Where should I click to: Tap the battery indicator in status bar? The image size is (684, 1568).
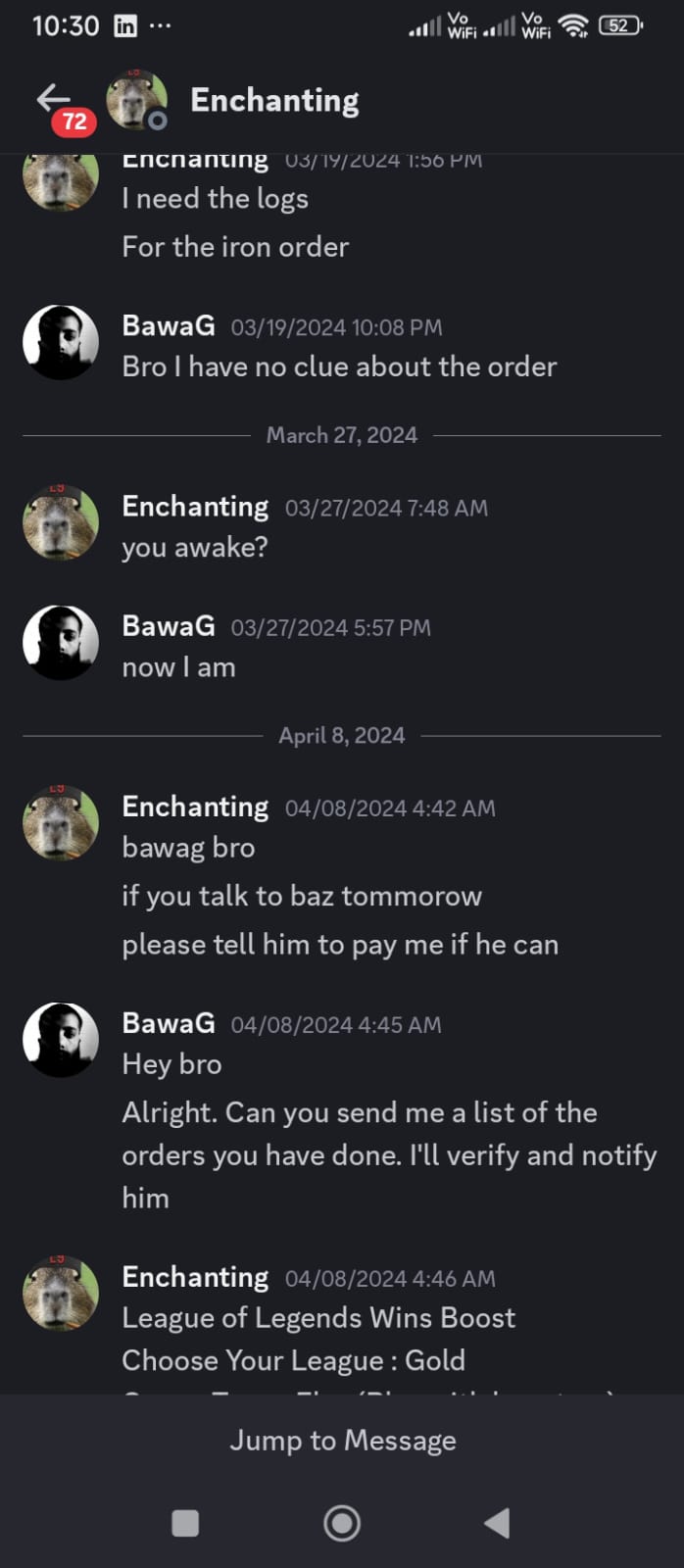[621, 26]
